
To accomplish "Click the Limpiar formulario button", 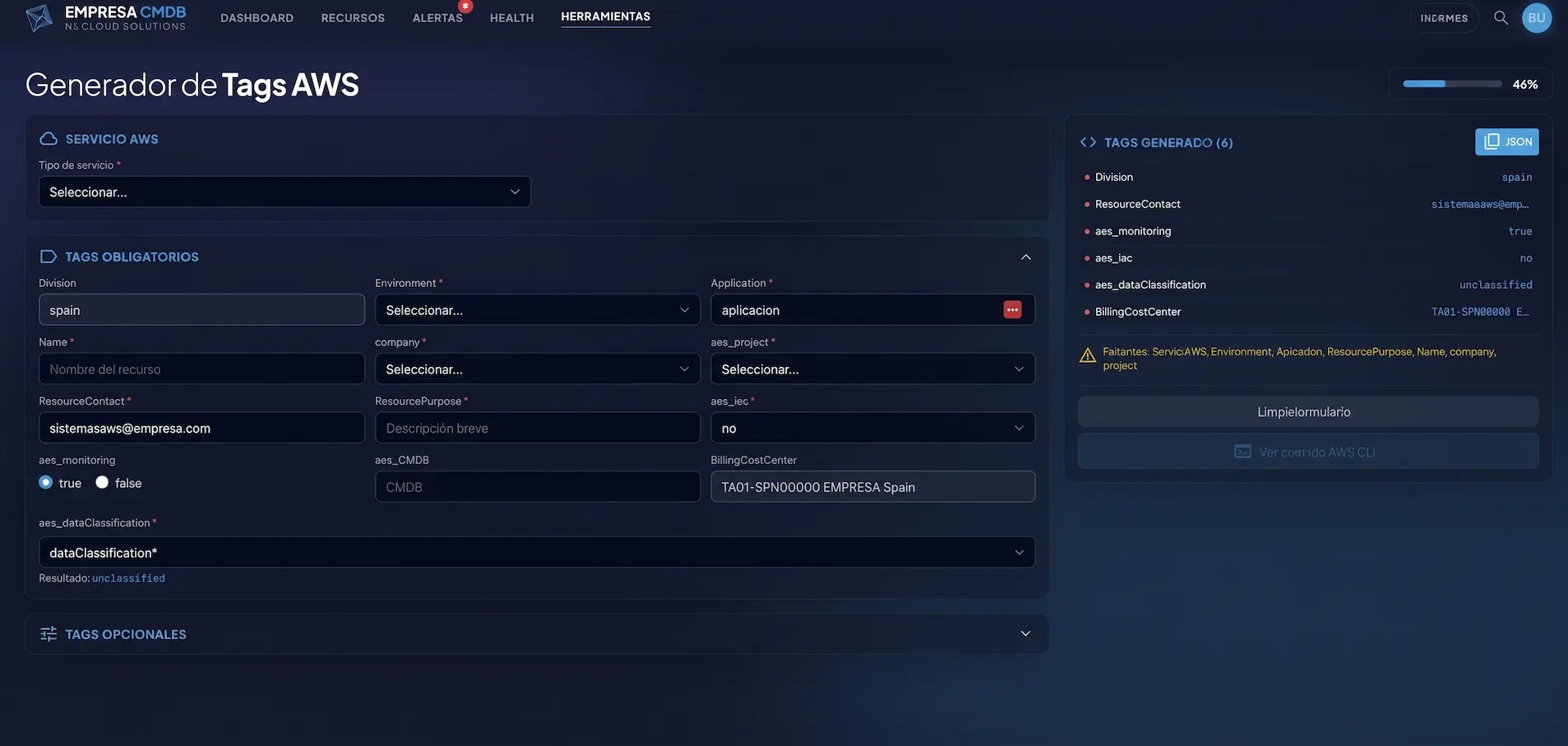I will pos(1307,412).
